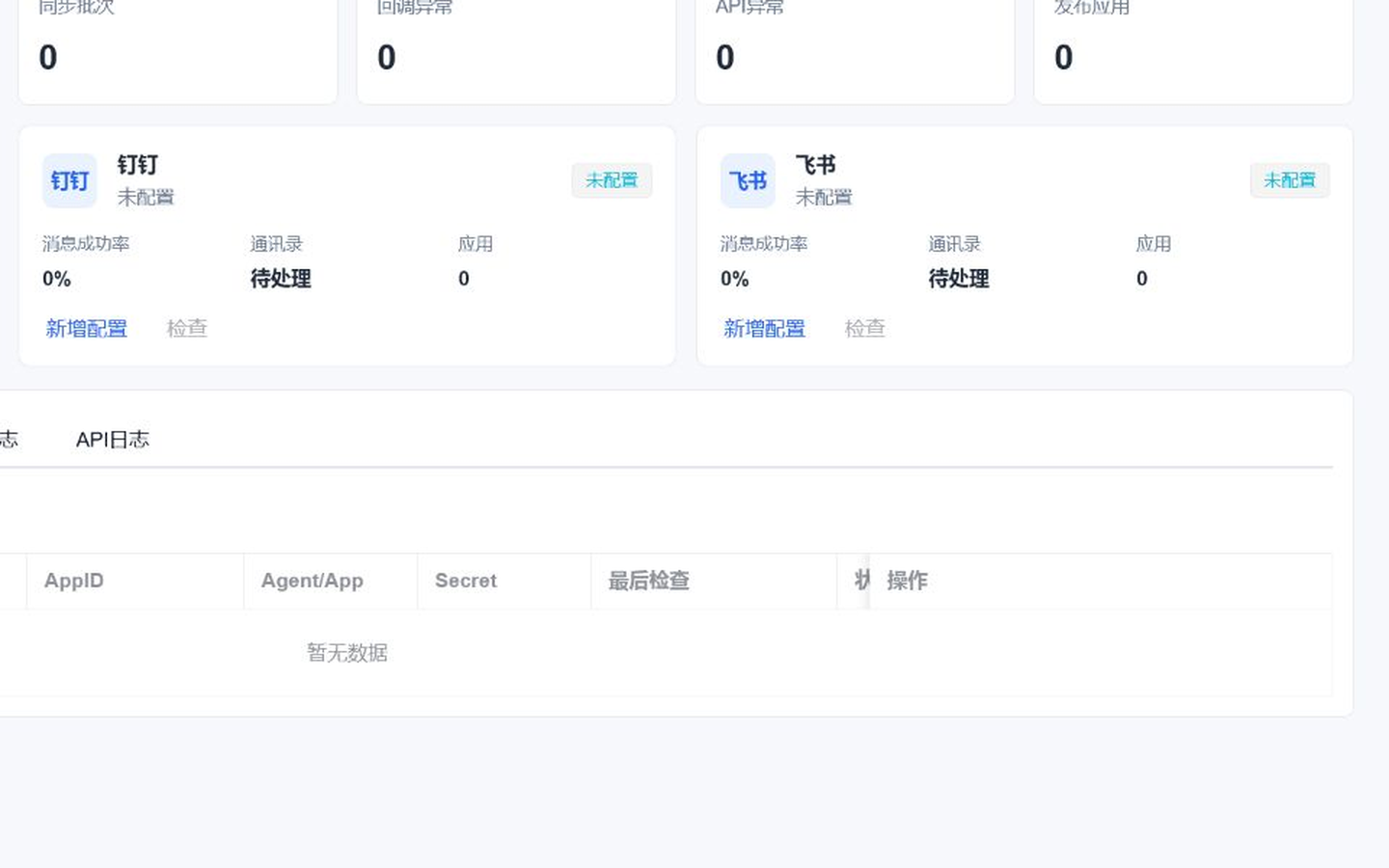Click 待处理 value in 钉钉 card
Screen dimensions: 1389x868
pos(281,279)
